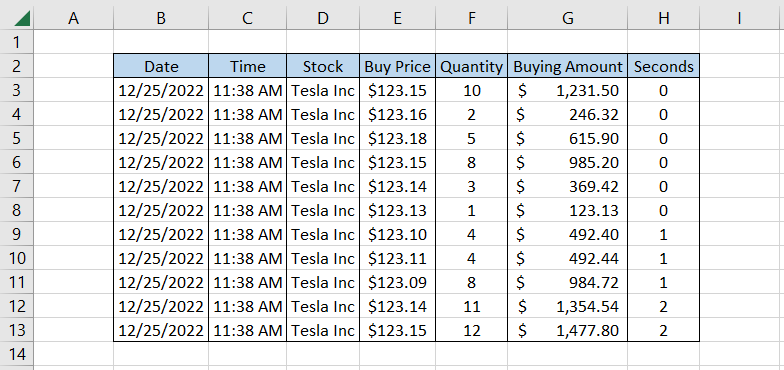Click the Time header cell
Image resolution: width=784 pixels, height=370 pixels.
pyautogui.click(x=248, y=66)
